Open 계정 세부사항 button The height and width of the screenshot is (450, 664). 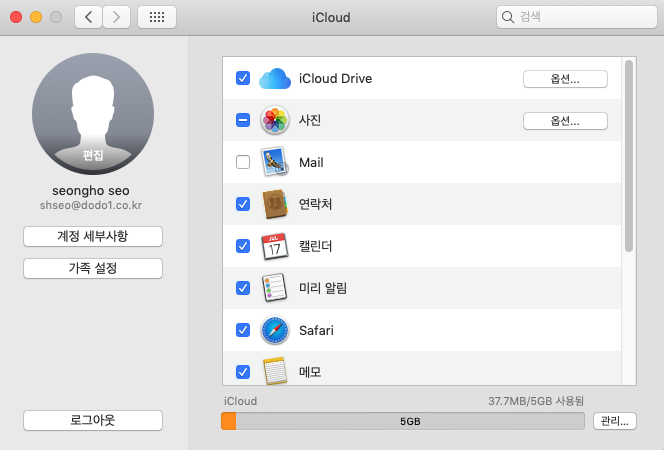[93, 236]
